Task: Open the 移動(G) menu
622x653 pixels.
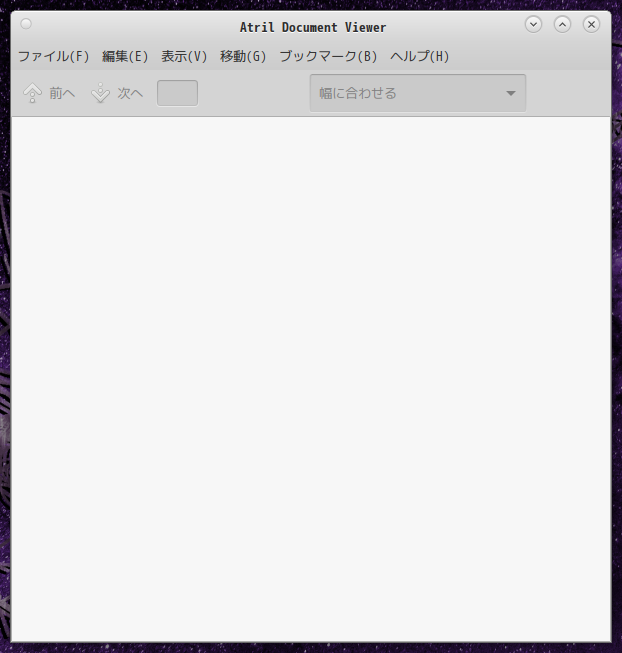Action: tap(243, 56)
